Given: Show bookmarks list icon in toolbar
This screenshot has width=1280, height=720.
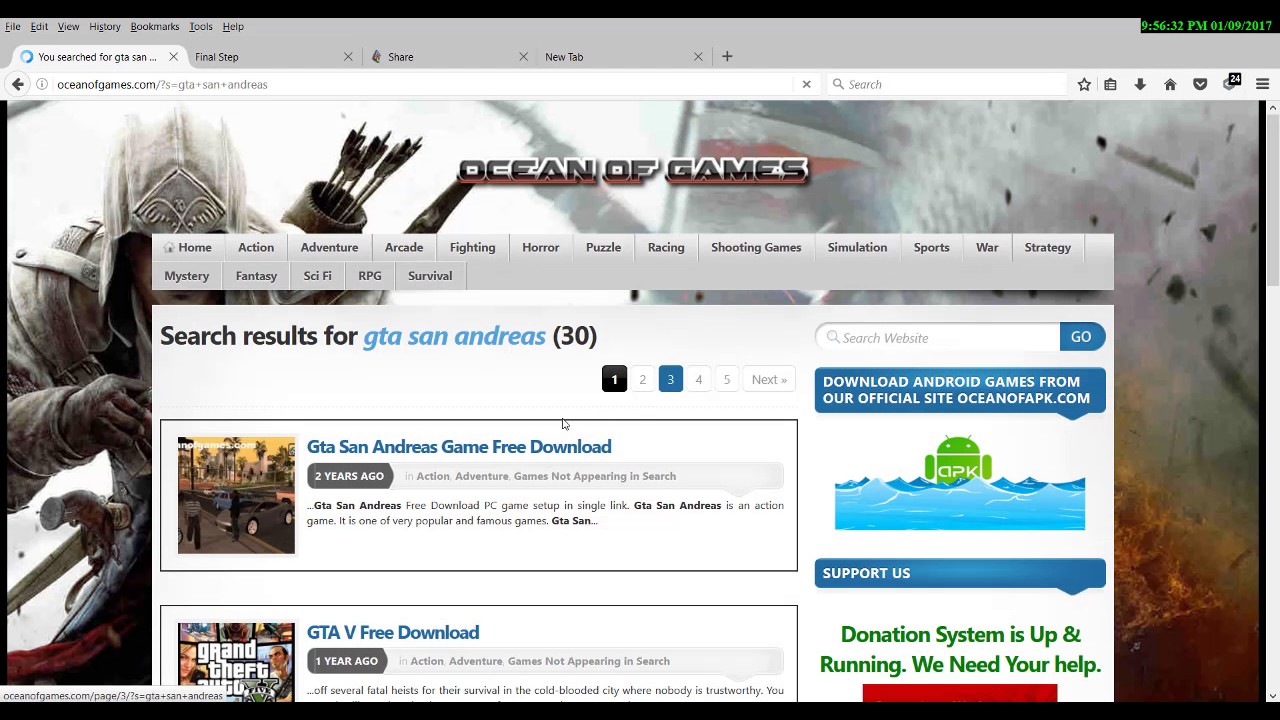Looking at the screenshot, I should click(1110, 85).
